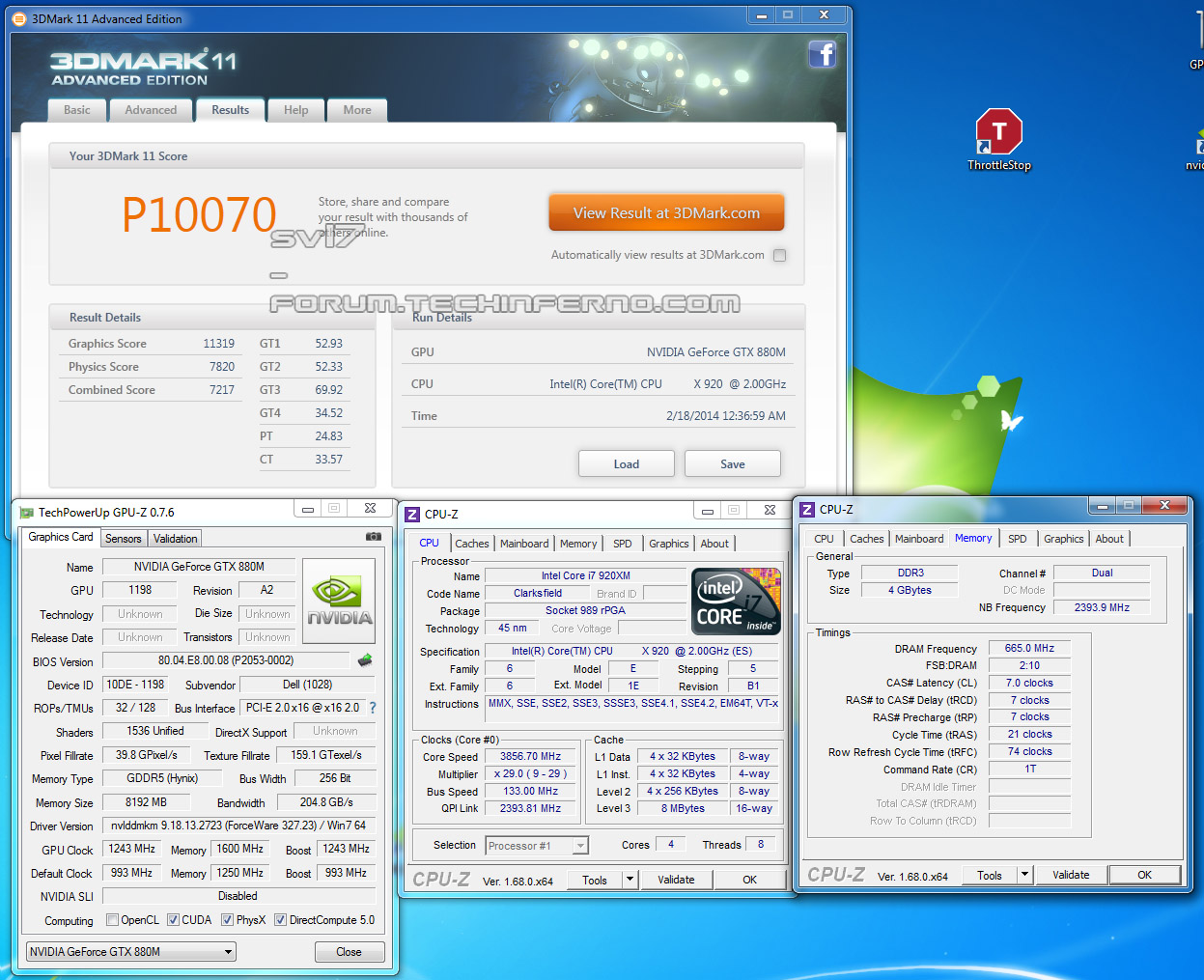Screen dimensions: 1204x980
Task: Click Tools button in right CPU-Z
Action: point(990,875)
